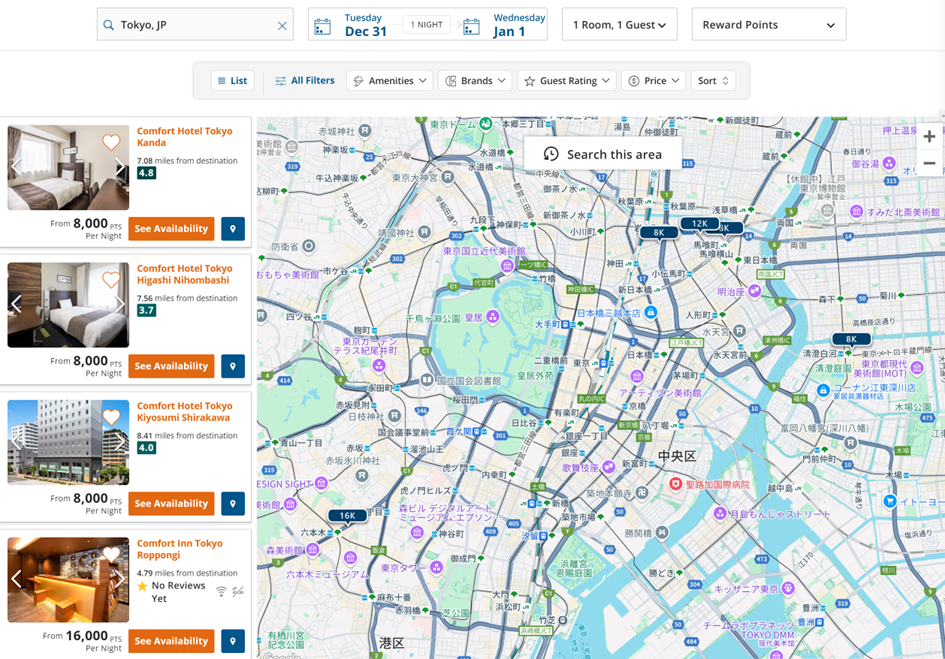Click the search magnifier icon

108,25
